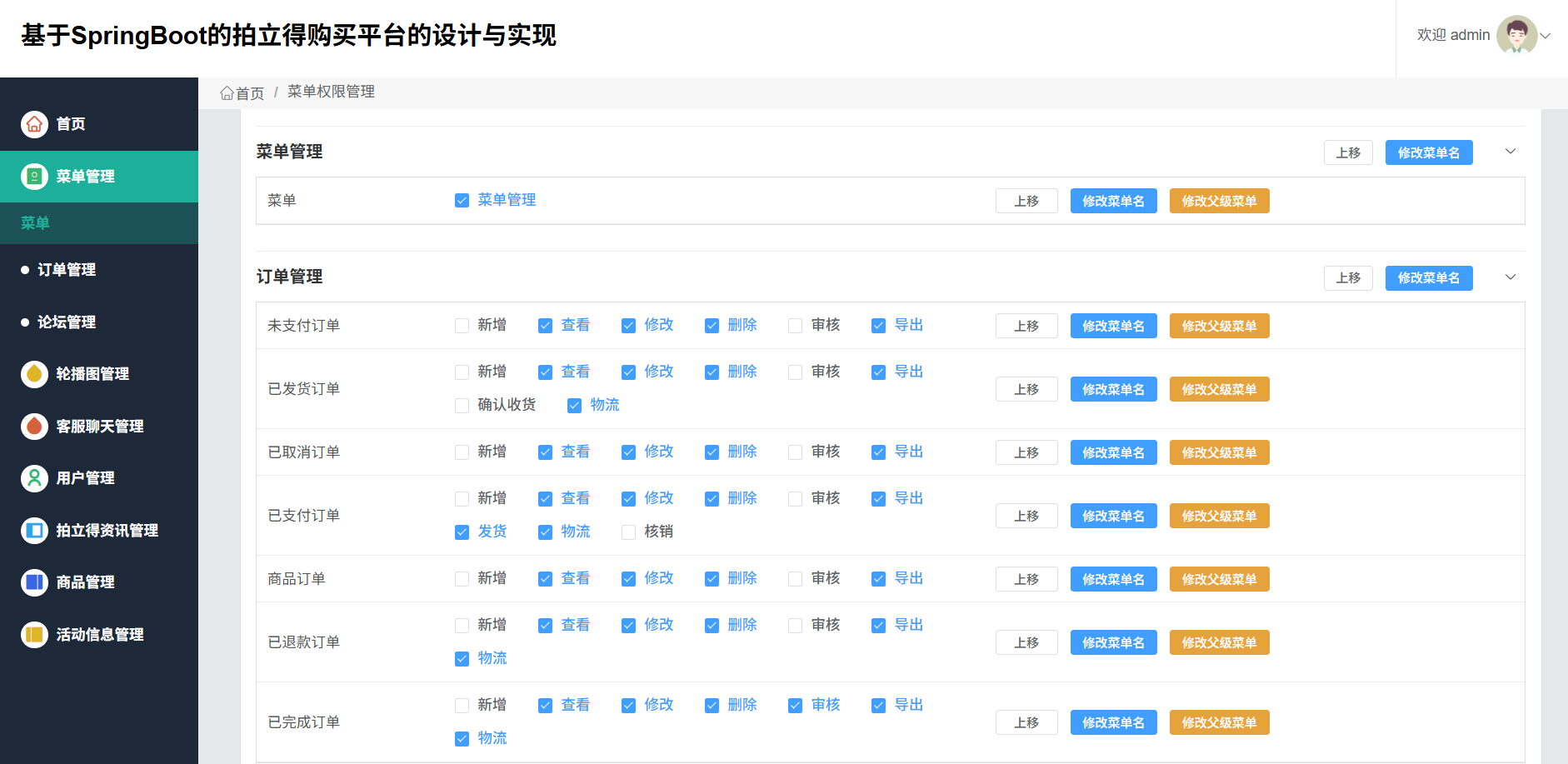The height and width of the screenshot is (764, 1568).
Task: Click 上移 in 菜单管理 section header
Action: tap(1348, 152)
